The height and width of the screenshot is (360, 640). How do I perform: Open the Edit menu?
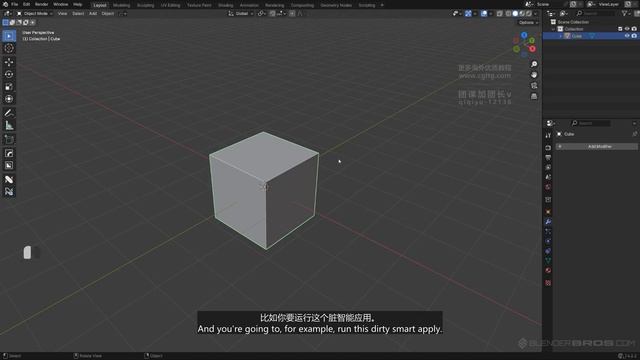[x=27, y=4]
